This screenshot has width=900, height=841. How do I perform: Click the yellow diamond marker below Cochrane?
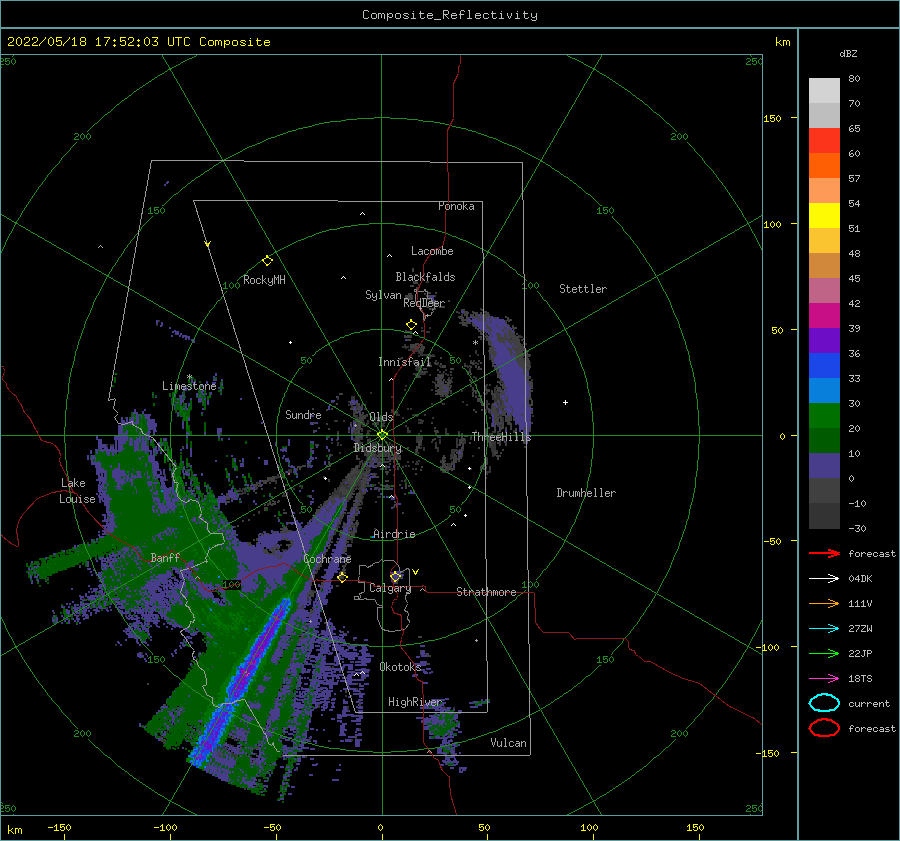coord(342,577)
